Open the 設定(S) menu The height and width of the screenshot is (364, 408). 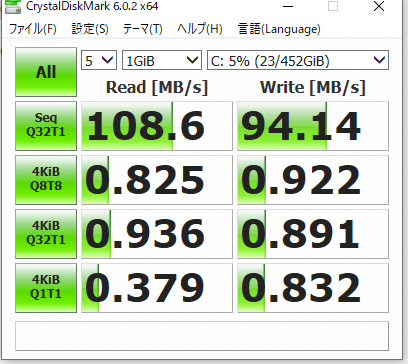[90, 29]
